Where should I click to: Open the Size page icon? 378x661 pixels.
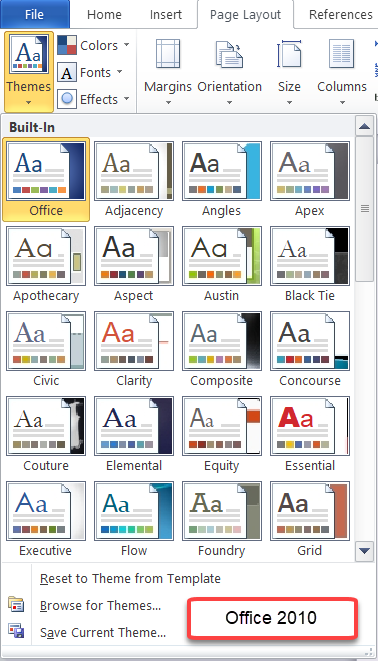coord(289,54)
